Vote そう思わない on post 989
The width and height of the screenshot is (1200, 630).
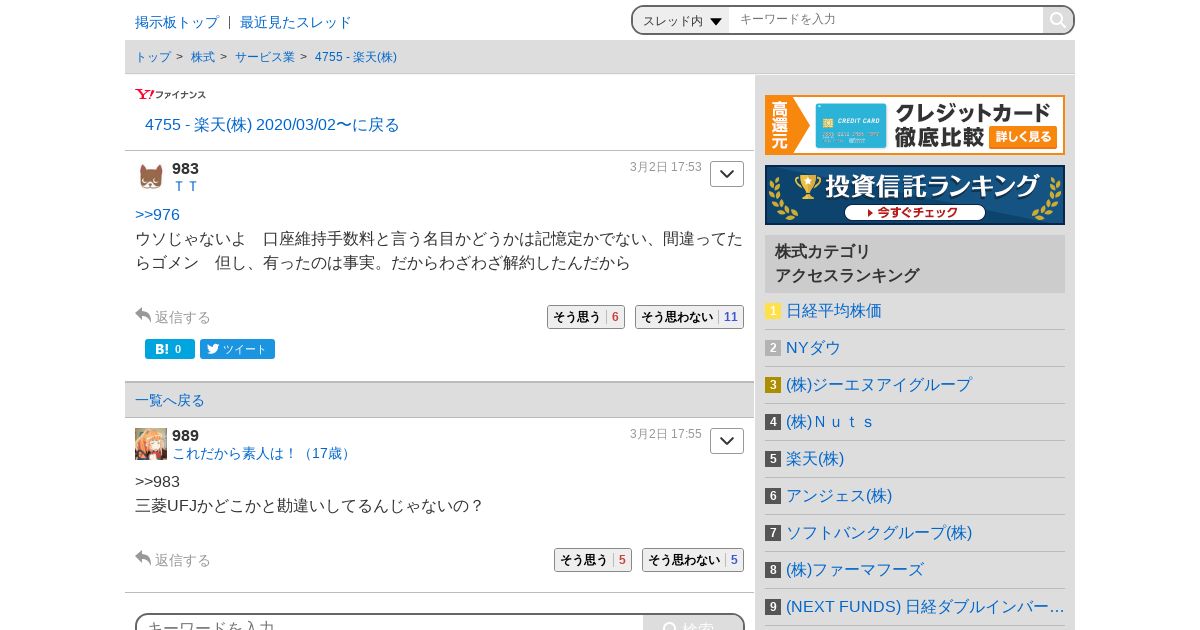[693, 560]
